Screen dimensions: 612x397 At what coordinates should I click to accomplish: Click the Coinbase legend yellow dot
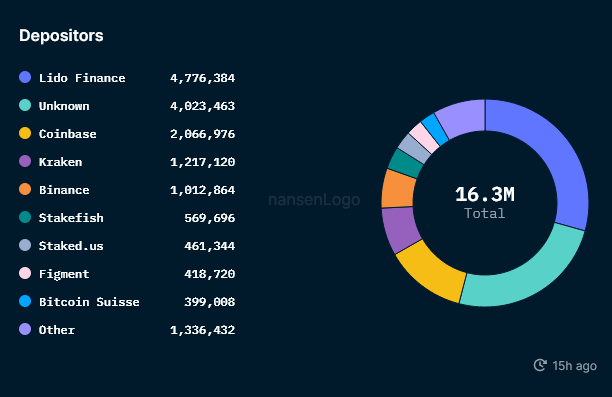point(25,133)
